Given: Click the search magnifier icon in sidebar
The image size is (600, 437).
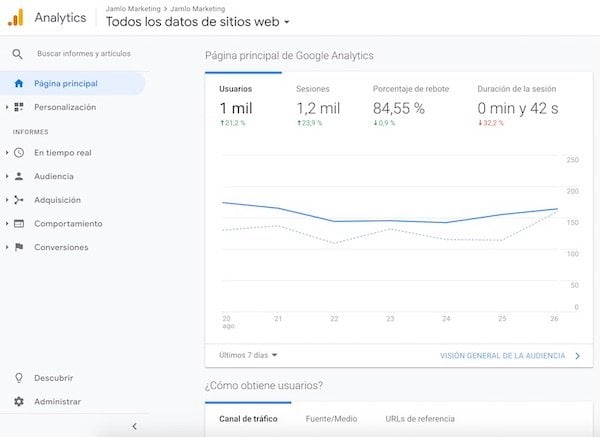Looking at the screenshot, I should click(x=17, y=54).
